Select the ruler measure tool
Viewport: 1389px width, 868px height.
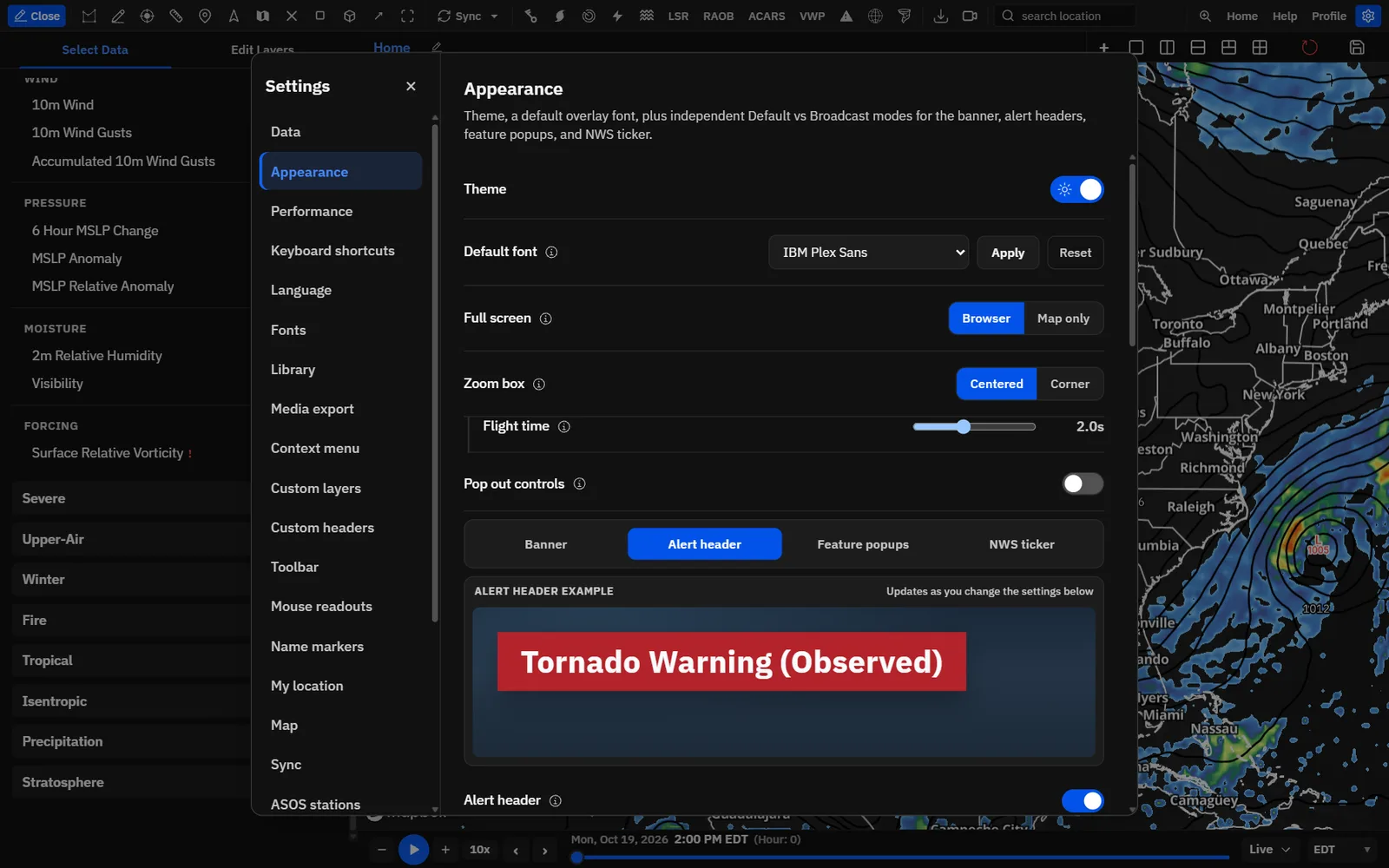176,16
